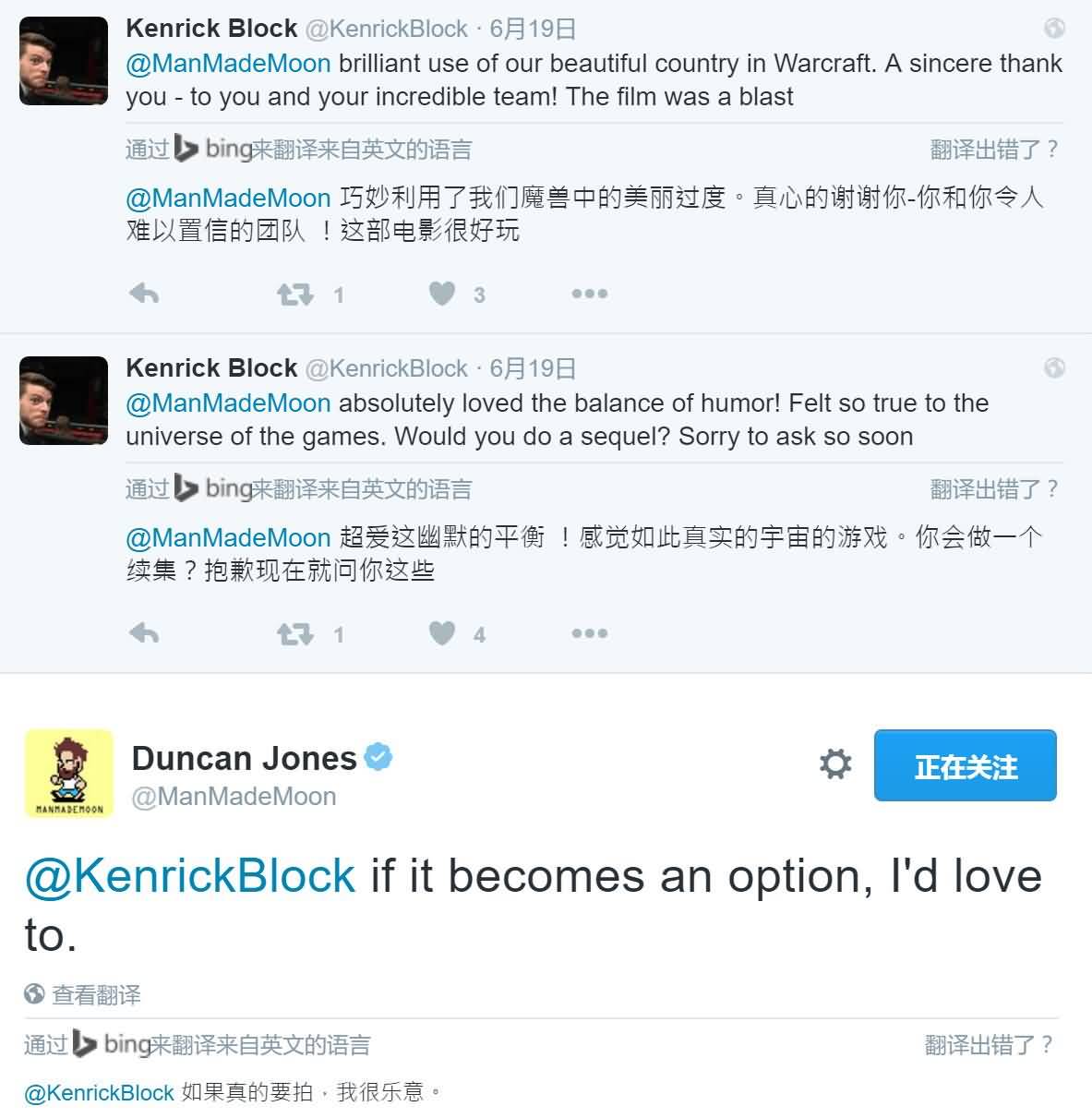This screenshot has width=1092, height=1118.
Task: Toggle the blue 正在关注 following button
Action: [965, 766]
